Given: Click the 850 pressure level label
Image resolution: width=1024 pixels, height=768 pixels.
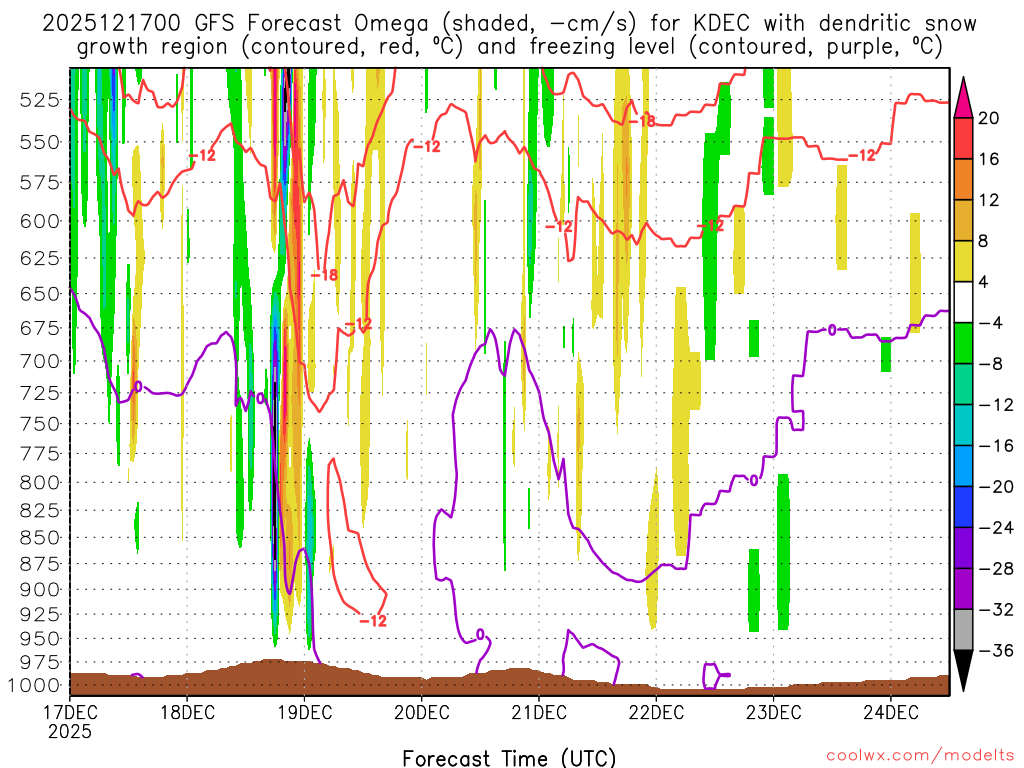Looking at the screenshot, I should [x=39, y=537].
